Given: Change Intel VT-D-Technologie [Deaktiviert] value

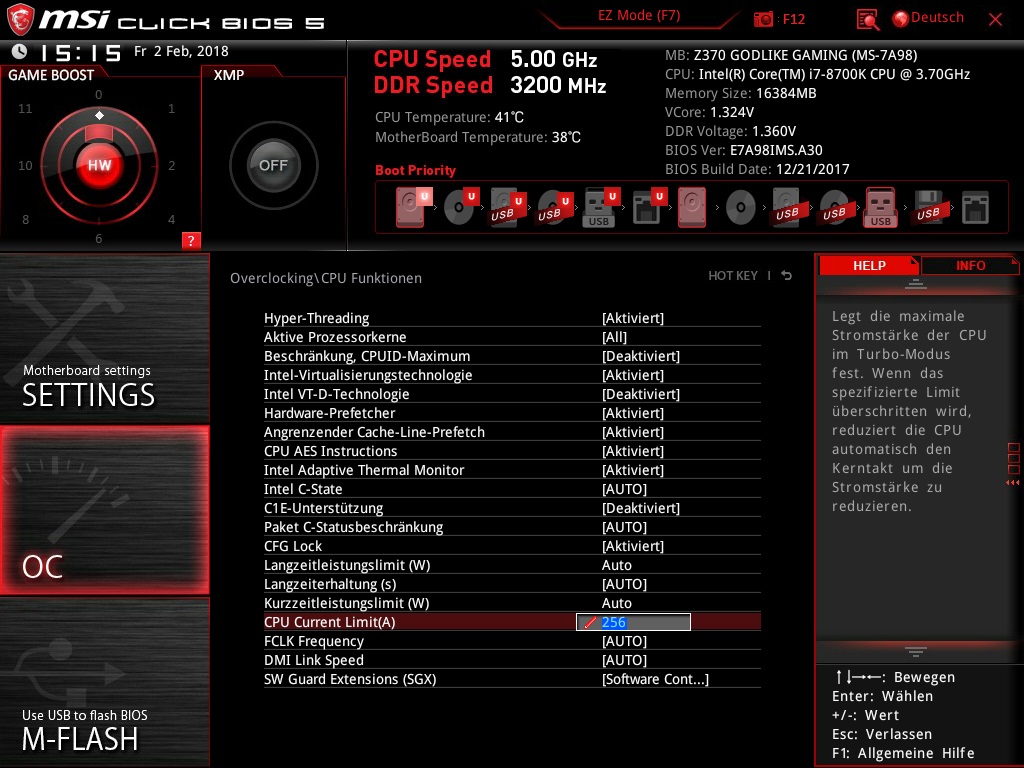Looking at the screenshot, I should 641,394.
